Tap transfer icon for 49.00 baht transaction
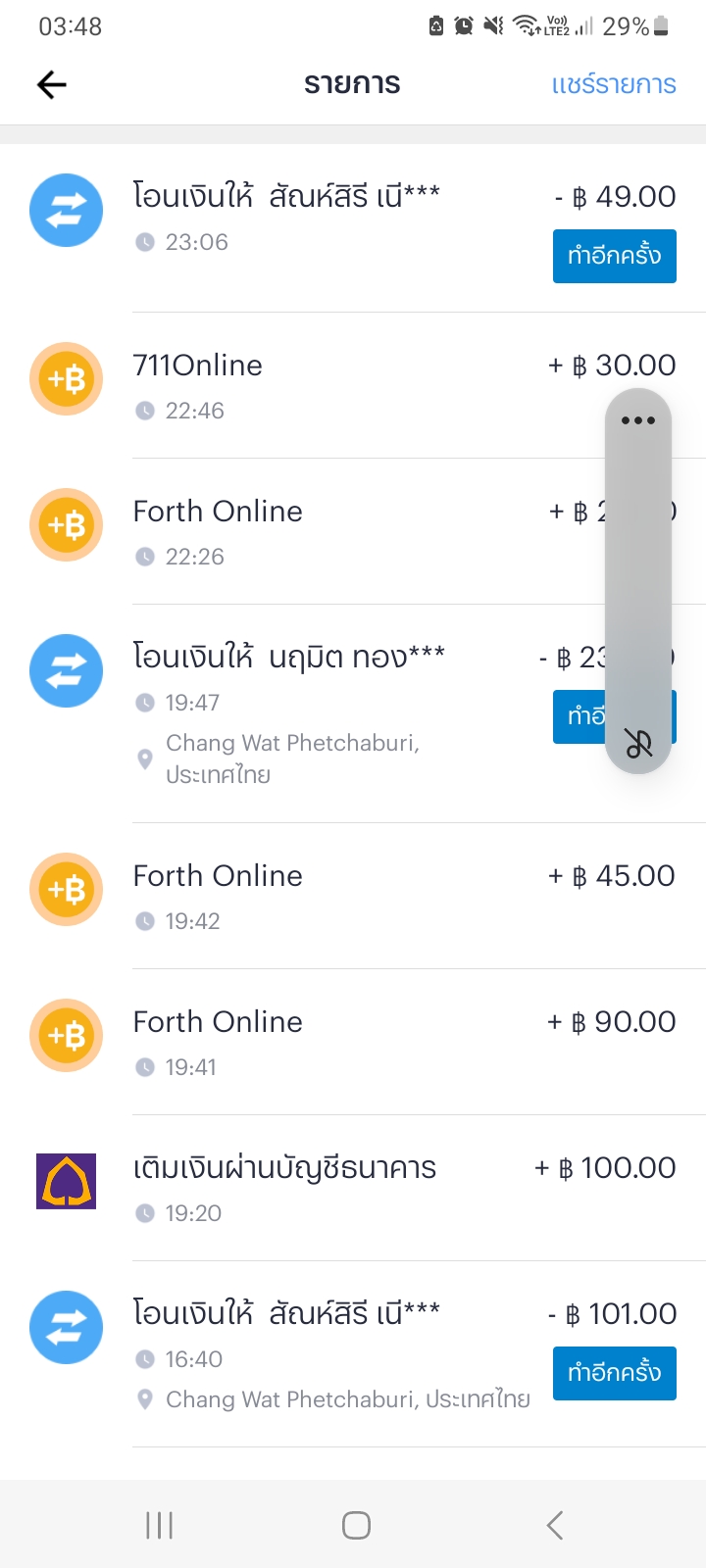Image resolution: width=706 pixels, height=1568 pixels. pyautogui.click(x=66, y=210)
